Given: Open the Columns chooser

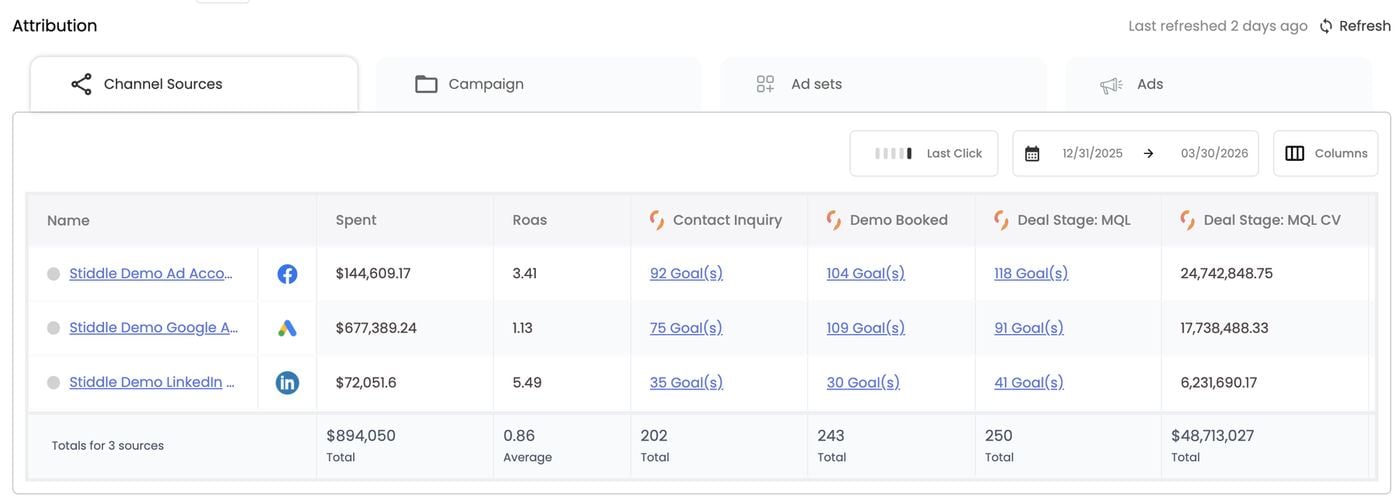Looking at the screenshot, I should click(x=1325, y=153).
